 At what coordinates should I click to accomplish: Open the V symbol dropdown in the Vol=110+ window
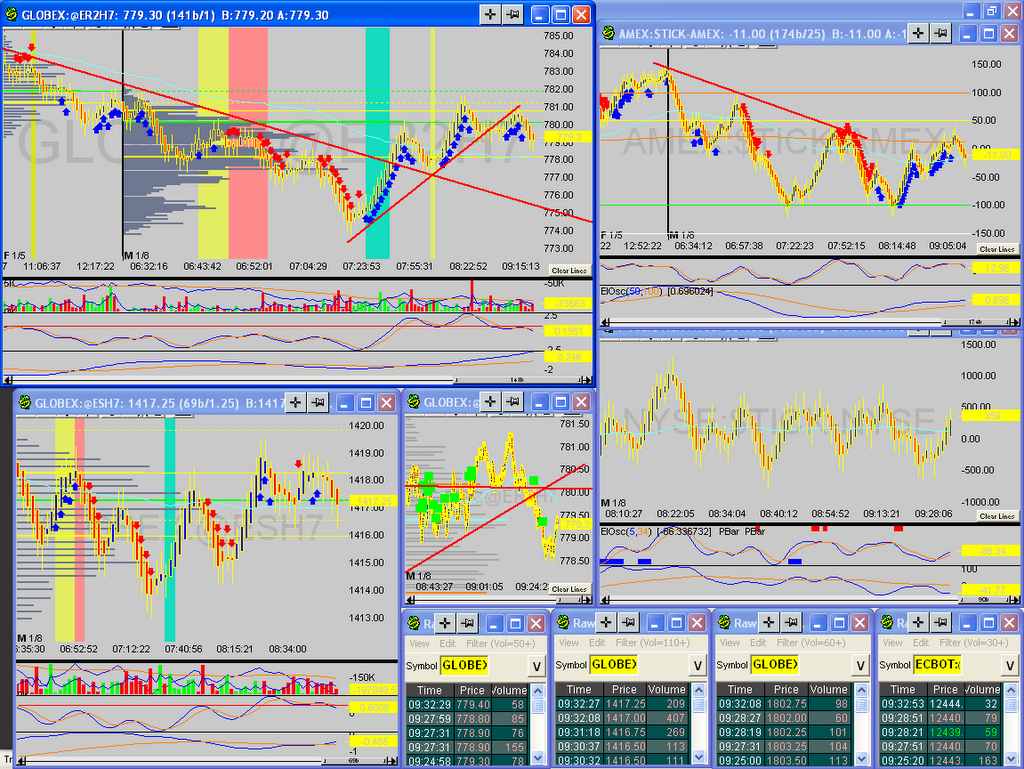pos(698,666)
